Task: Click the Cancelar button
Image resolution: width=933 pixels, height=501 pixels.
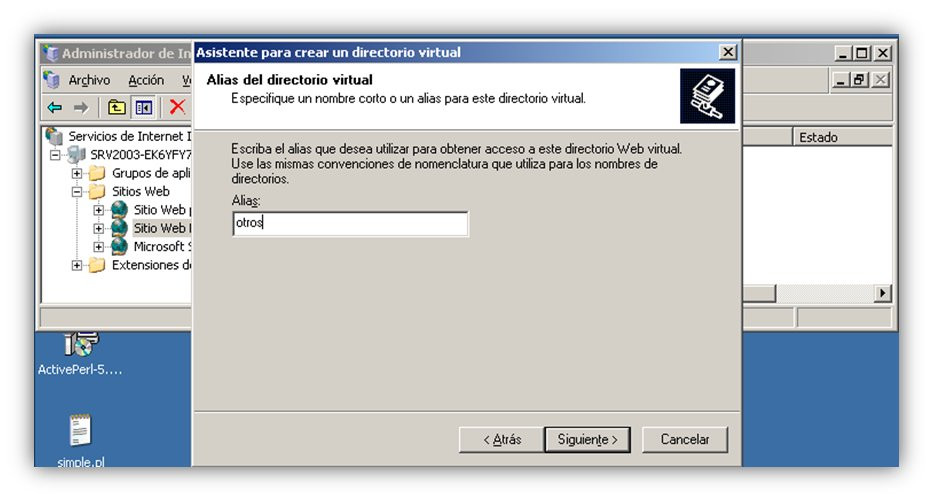Action: tap(685, 440)
